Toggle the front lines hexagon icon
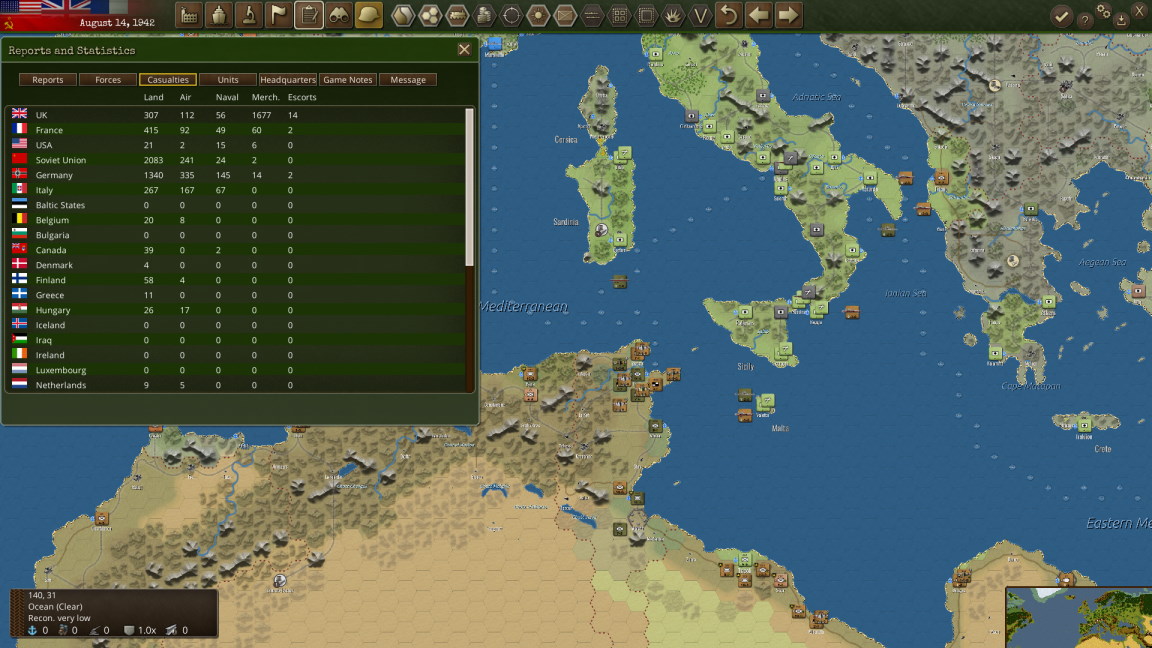1152x648 pixels. (x=592, y=15)
